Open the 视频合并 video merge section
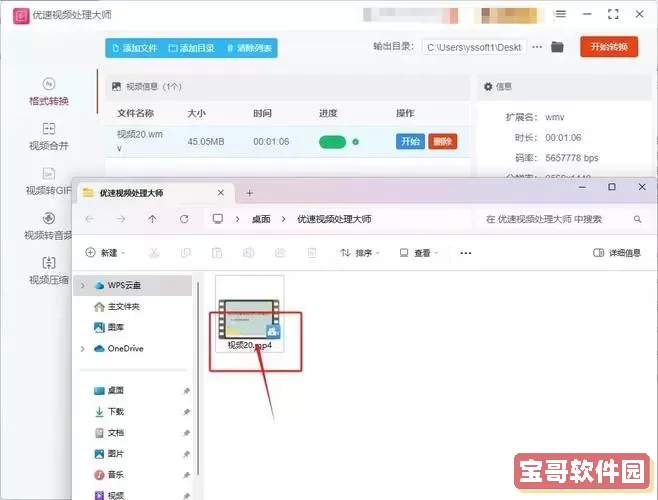This screenshot has width=658, height=500. click(x=49, y=136)
